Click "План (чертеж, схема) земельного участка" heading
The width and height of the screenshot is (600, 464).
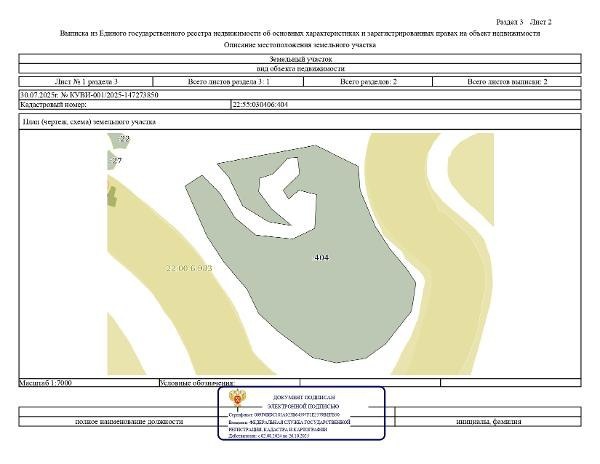[90, 122]
